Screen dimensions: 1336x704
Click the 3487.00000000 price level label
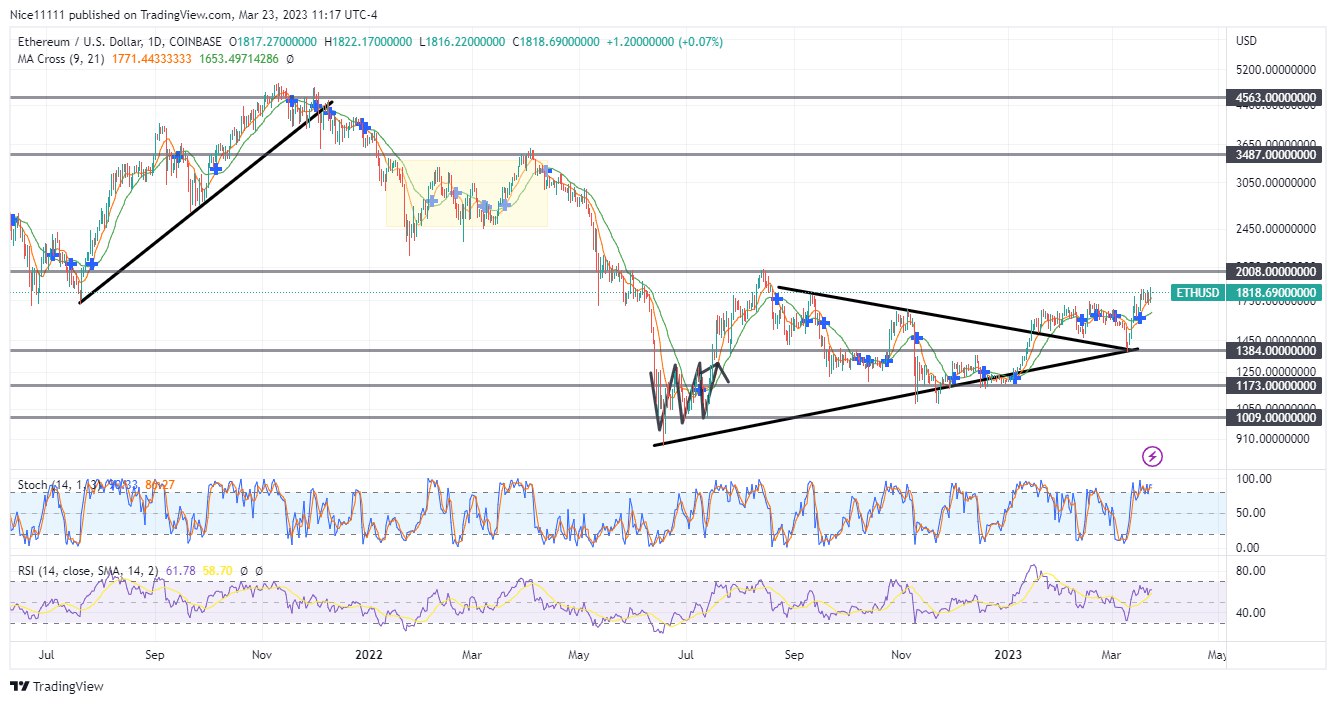point(1272,154)
